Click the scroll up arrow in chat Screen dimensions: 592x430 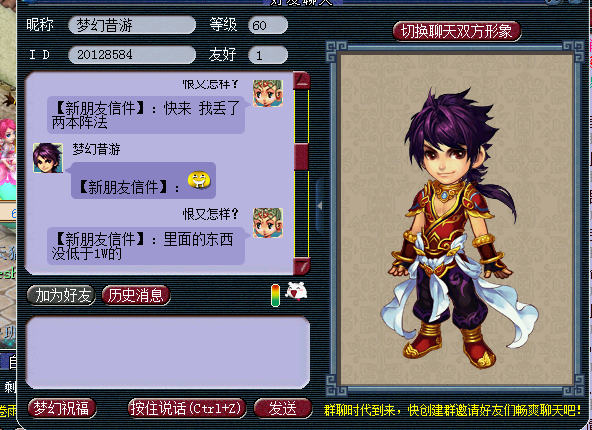302,81
